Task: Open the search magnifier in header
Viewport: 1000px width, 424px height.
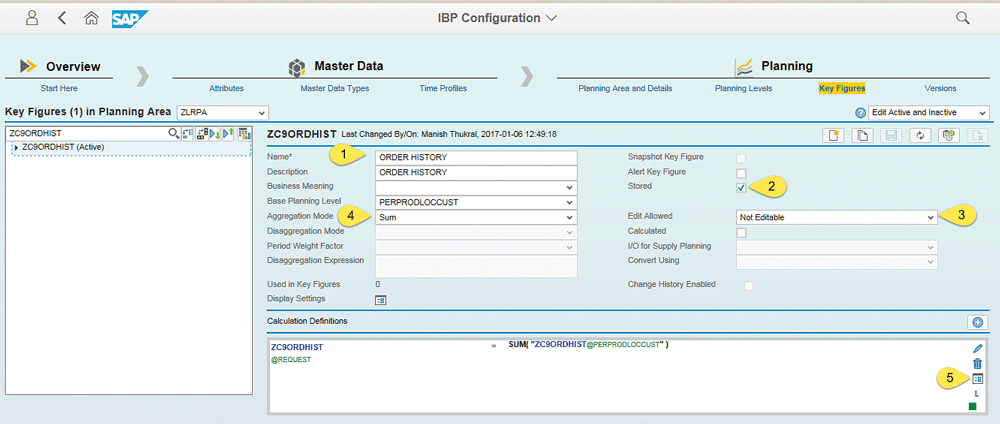Action: click(962, 18)
